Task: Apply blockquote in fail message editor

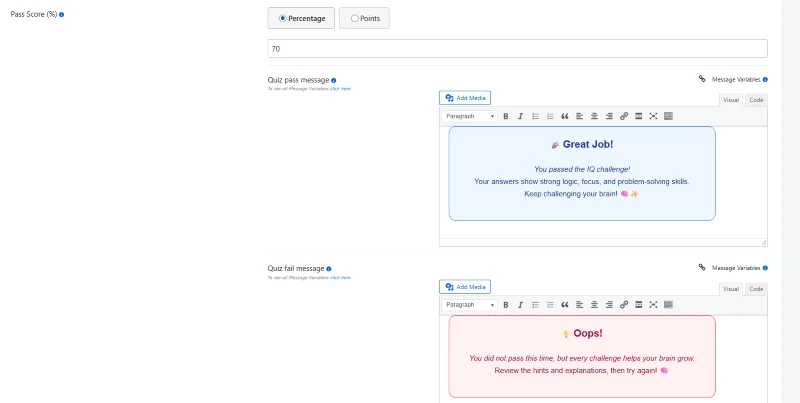Action: point(565,305)
